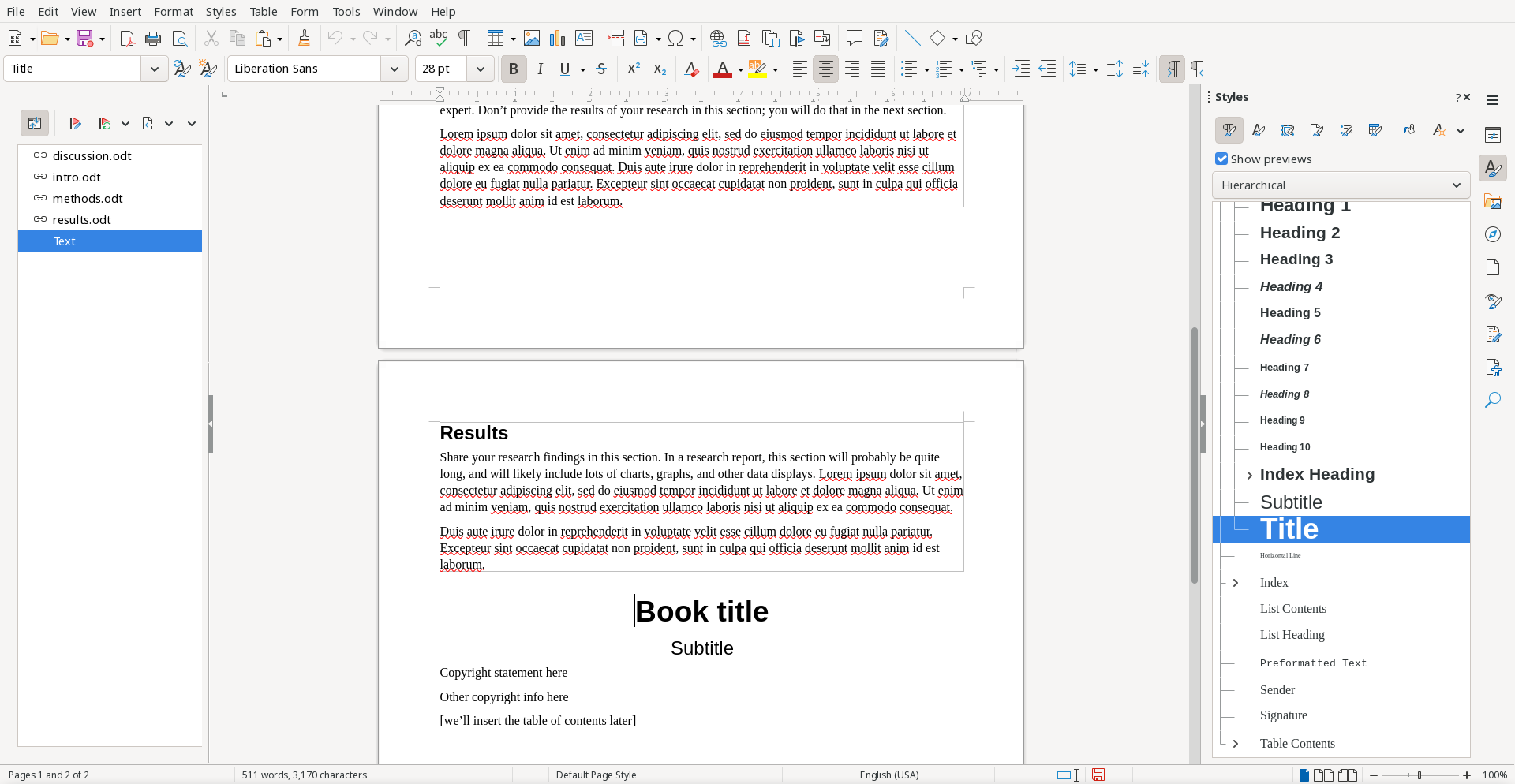Image resolution: width=1515 pixels, height=784 pixels.
Task: Apply the Subtitle paragraph style
Action: pos(1291,502)
